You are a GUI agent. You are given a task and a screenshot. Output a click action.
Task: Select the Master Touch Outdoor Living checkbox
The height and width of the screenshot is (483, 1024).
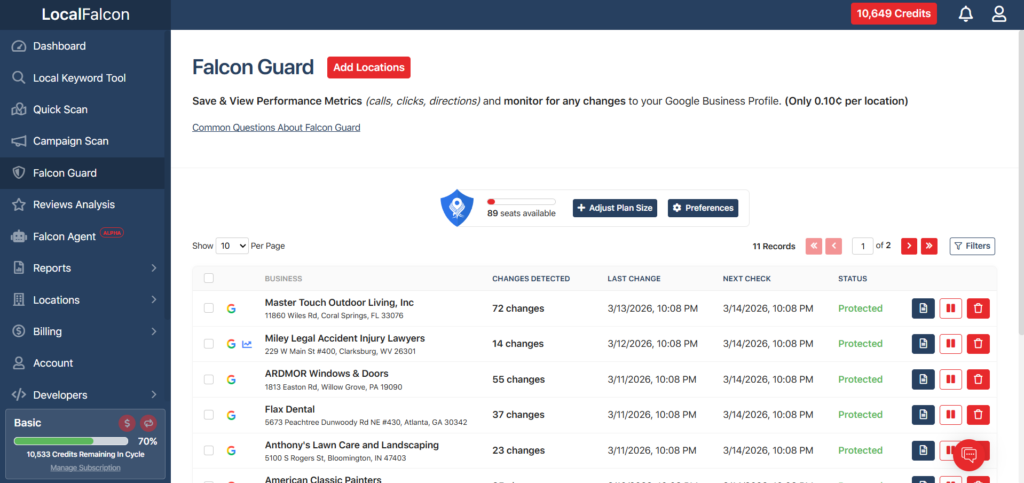click(209, 308)
